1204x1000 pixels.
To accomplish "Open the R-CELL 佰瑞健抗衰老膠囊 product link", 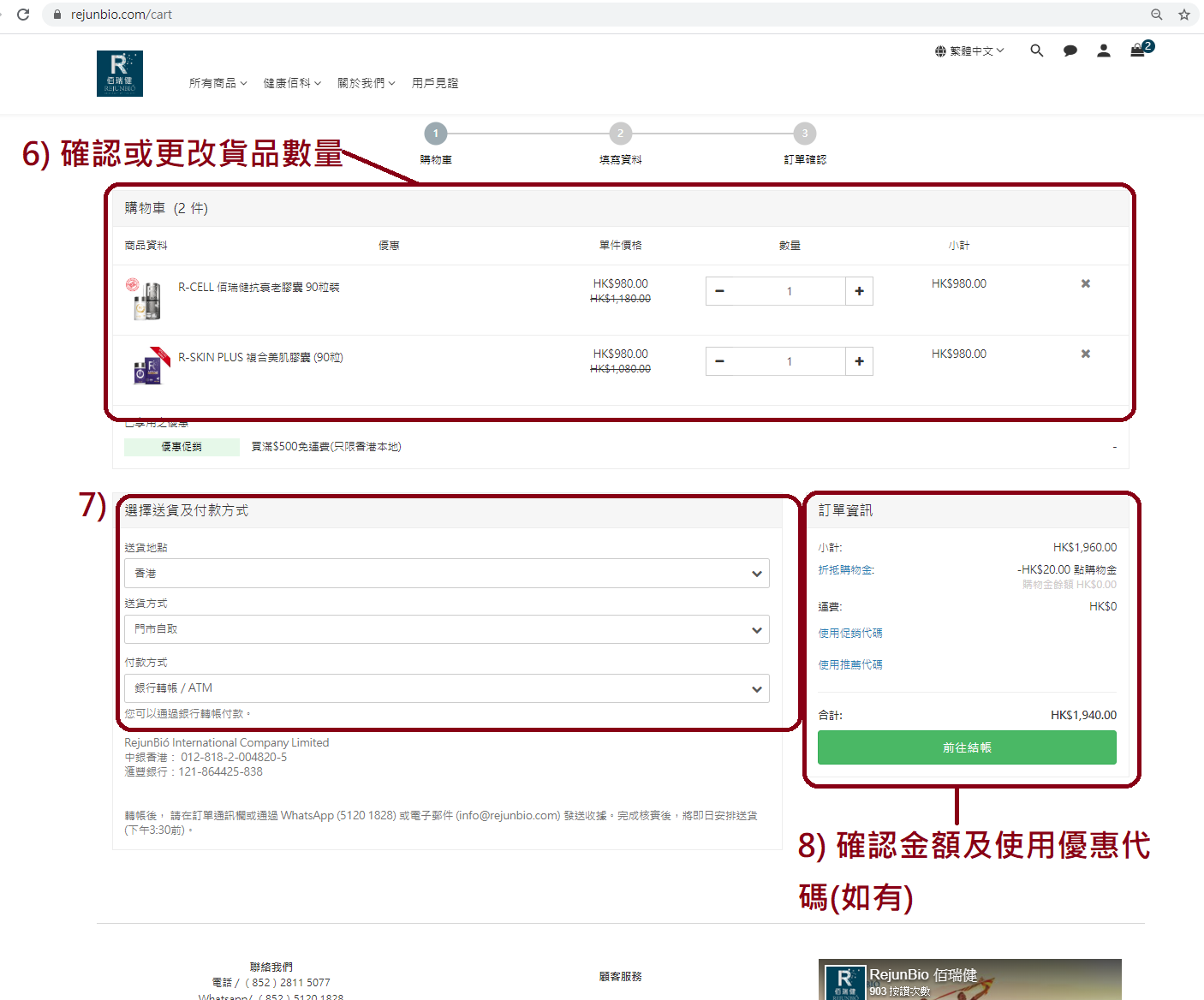I will point(259,288).
